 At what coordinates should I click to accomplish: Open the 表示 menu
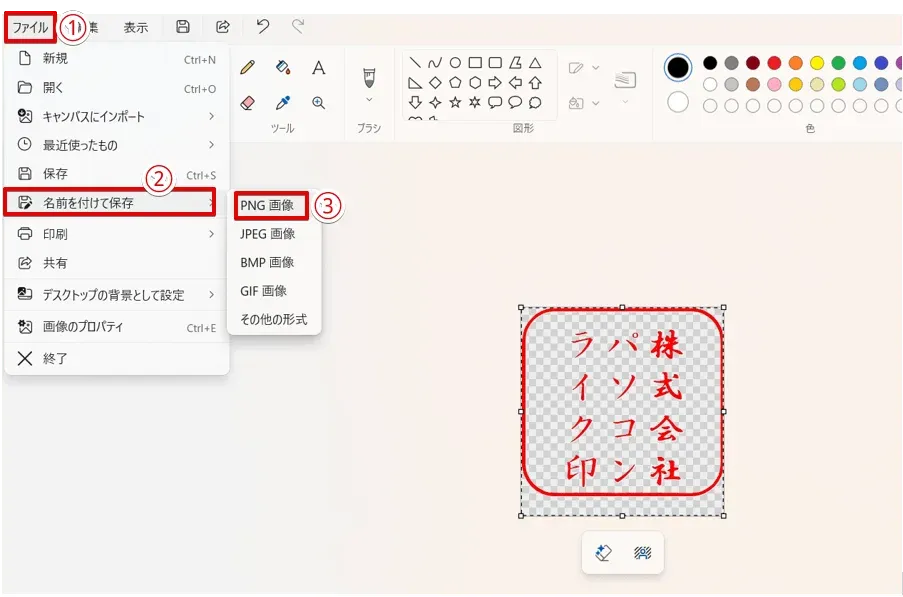[136, 27]
